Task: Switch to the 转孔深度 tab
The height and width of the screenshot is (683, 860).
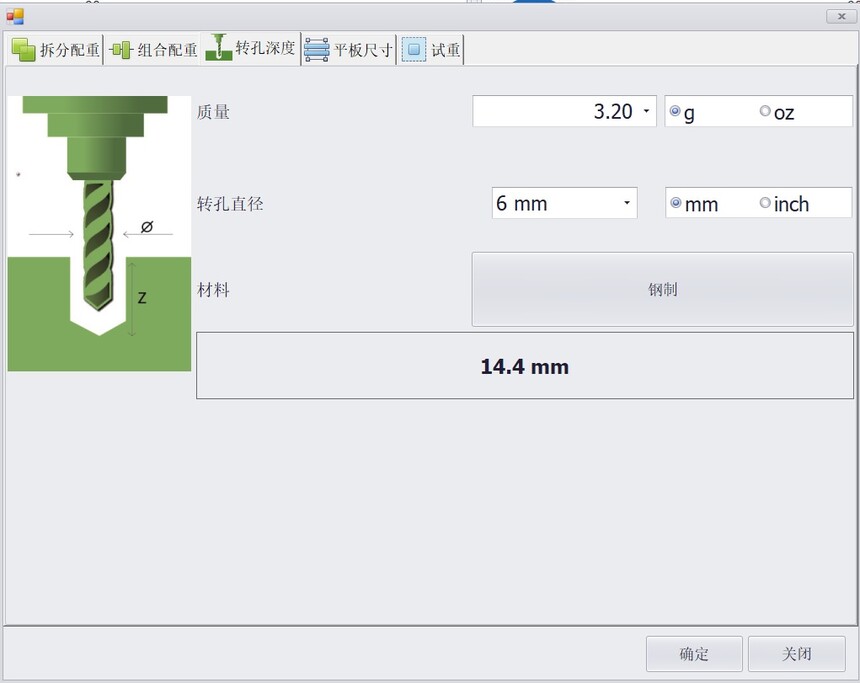Action: tap(252, 48)
